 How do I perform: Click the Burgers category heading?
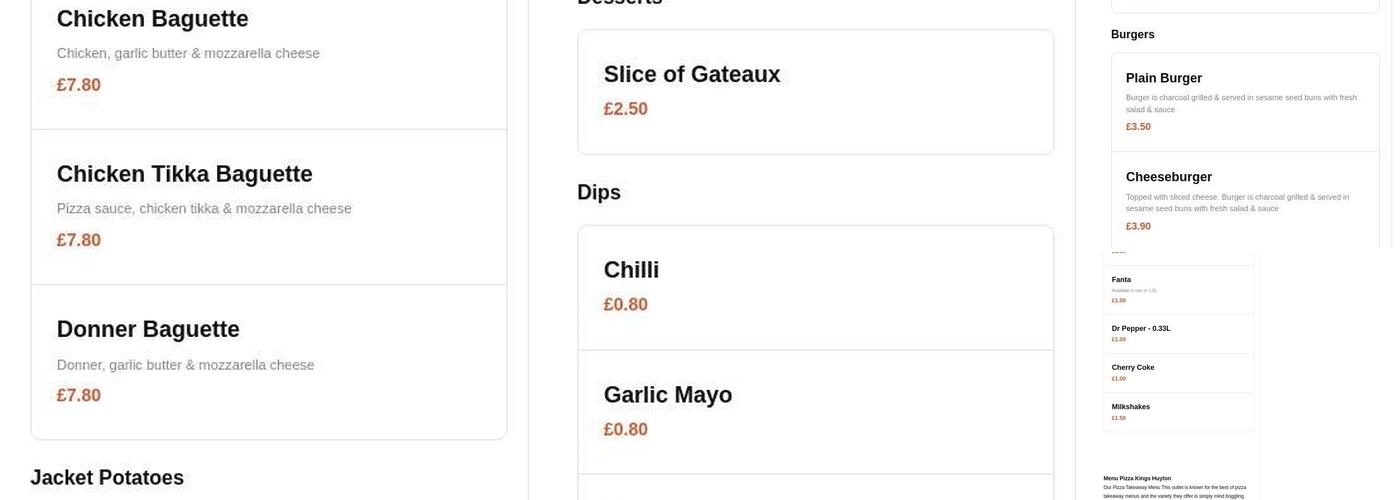tap(1132, 35)
